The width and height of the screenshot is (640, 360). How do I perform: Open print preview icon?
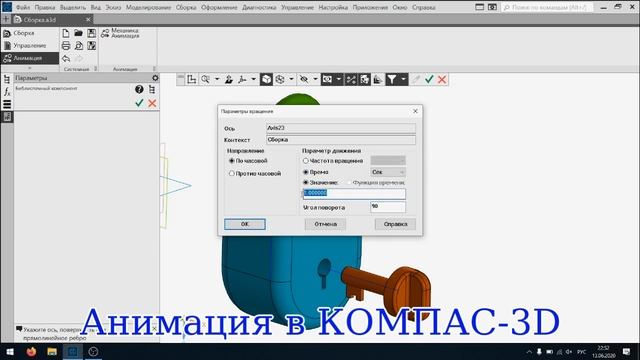pyautogui.click(x=78, y=46)
